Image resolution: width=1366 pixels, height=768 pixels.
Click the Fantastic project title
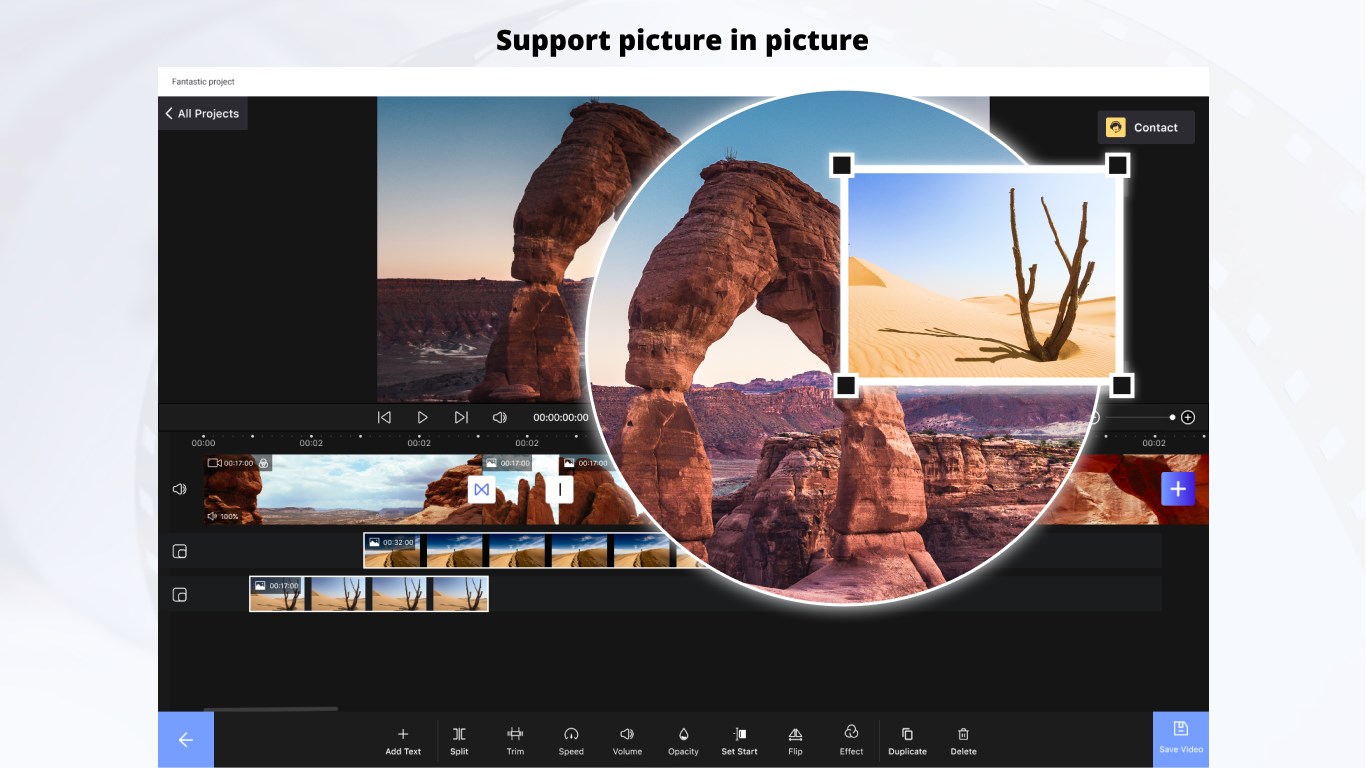pos(204,81)
